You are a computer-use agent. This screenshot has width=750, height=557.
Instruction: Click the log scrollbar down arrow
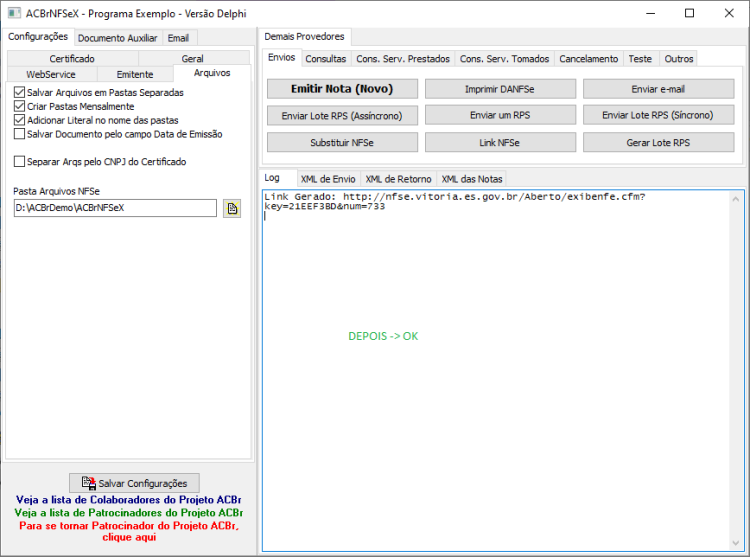(736, 543)
